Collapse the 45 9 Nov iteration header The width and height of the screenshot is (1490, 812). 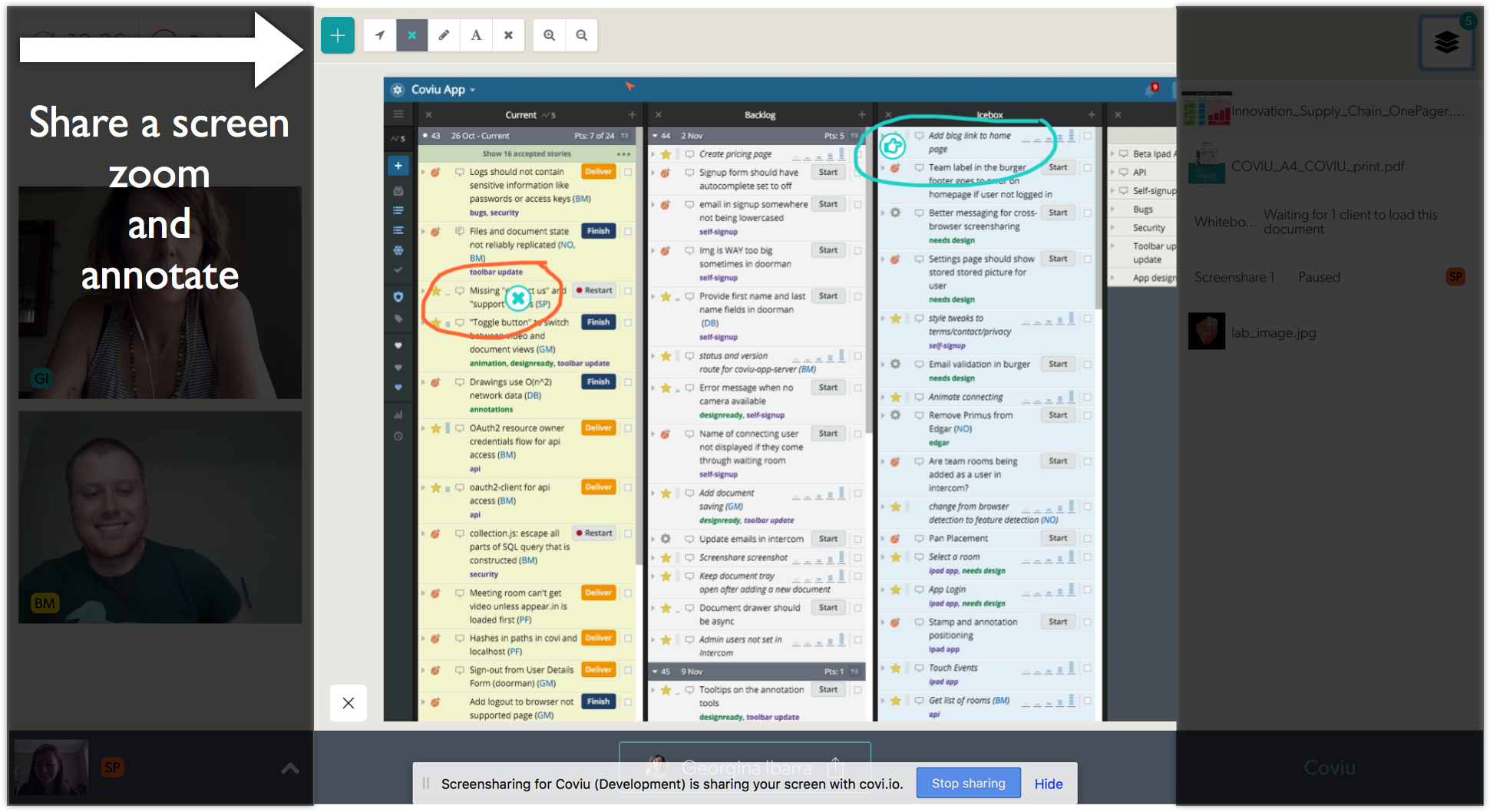pyautogui.click(x=655, y=672)
